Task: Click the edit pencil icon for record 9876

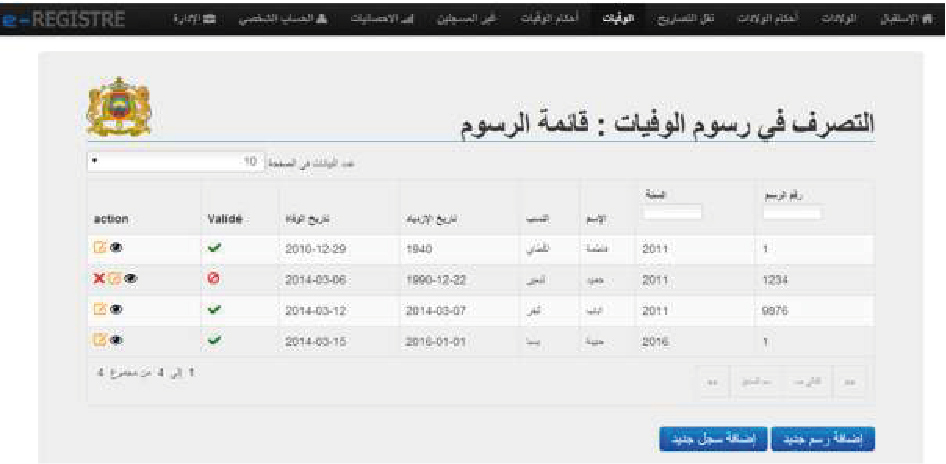Action: 99,309
